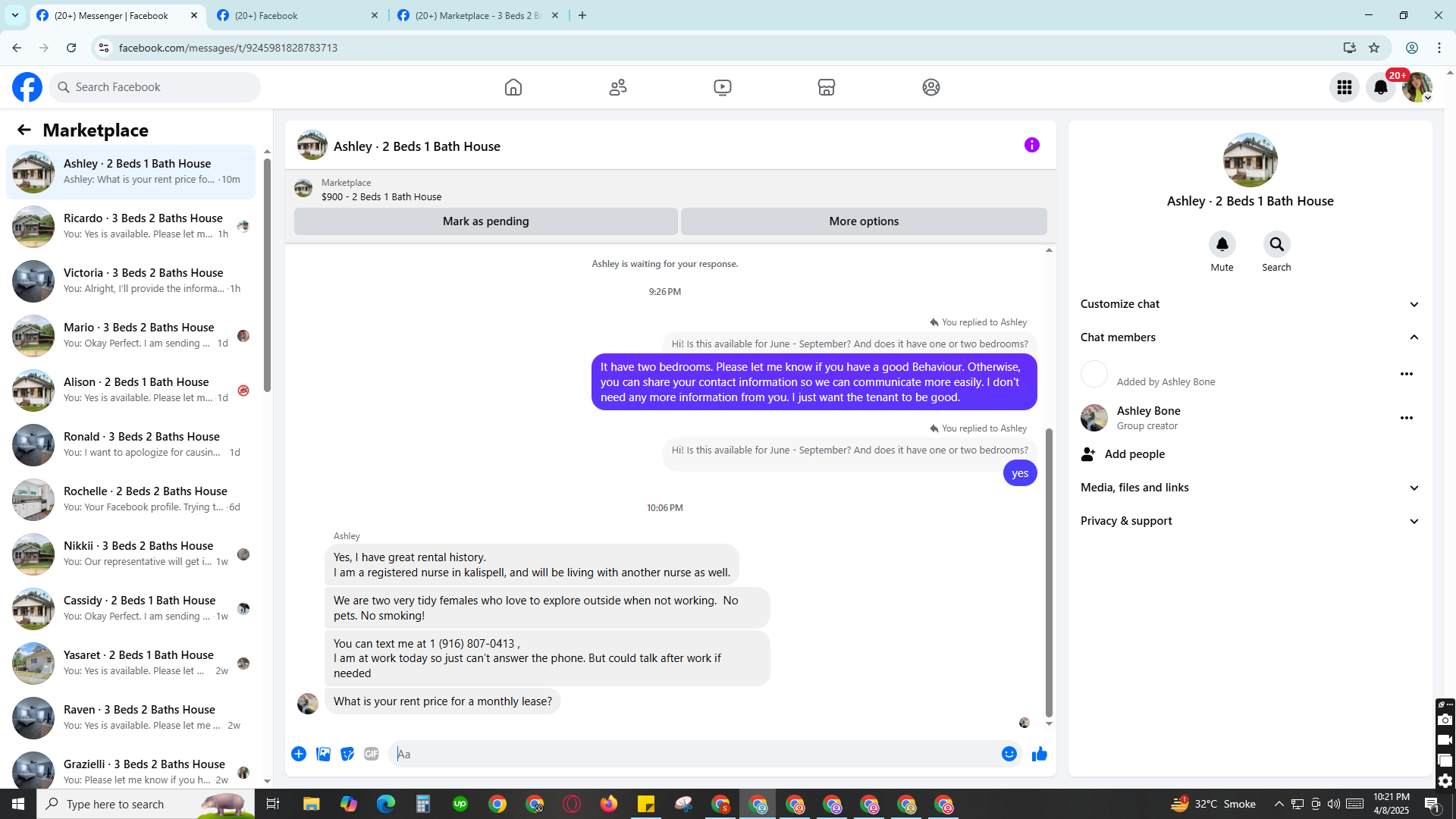
Task: Click purple conversation info icon
Action: 1031,145
